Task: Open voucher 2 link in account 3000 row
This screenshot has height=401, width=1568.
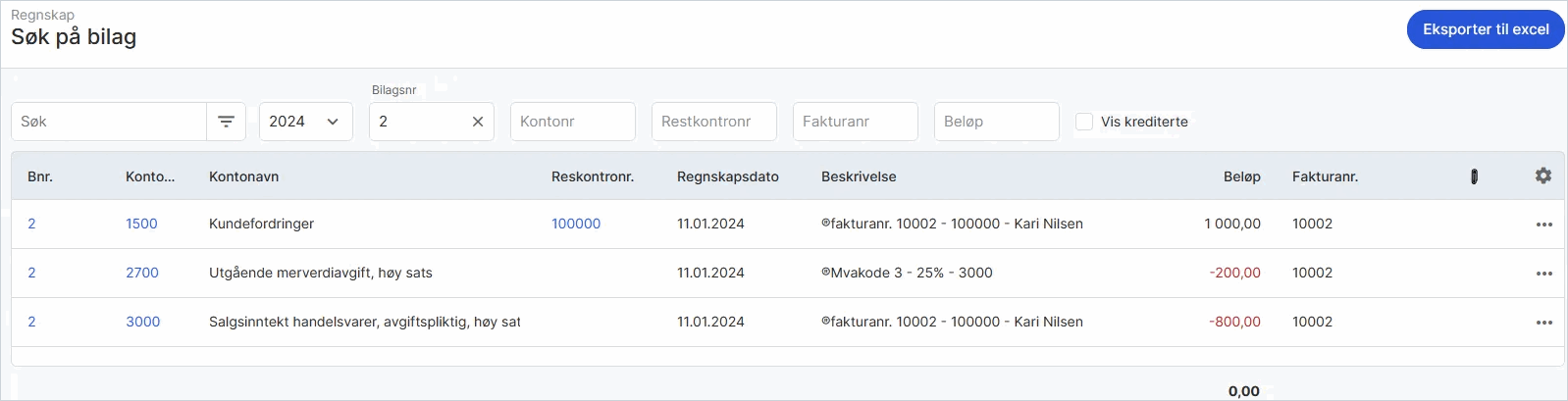Action: coord(31,322)
